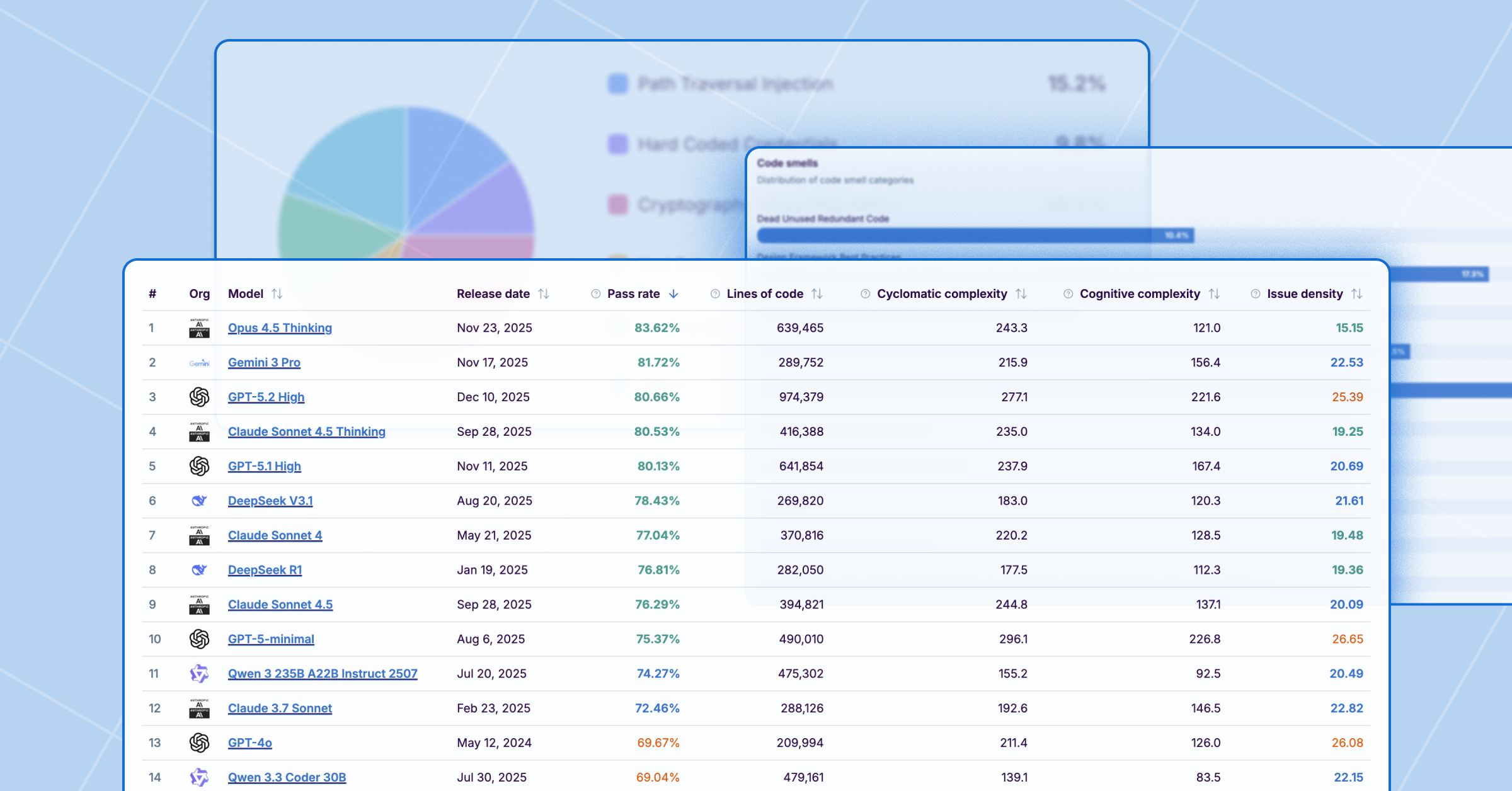Sort the table by Model name
The width and height of the screenshot is (1512, 791).
[x=277, y=294]
